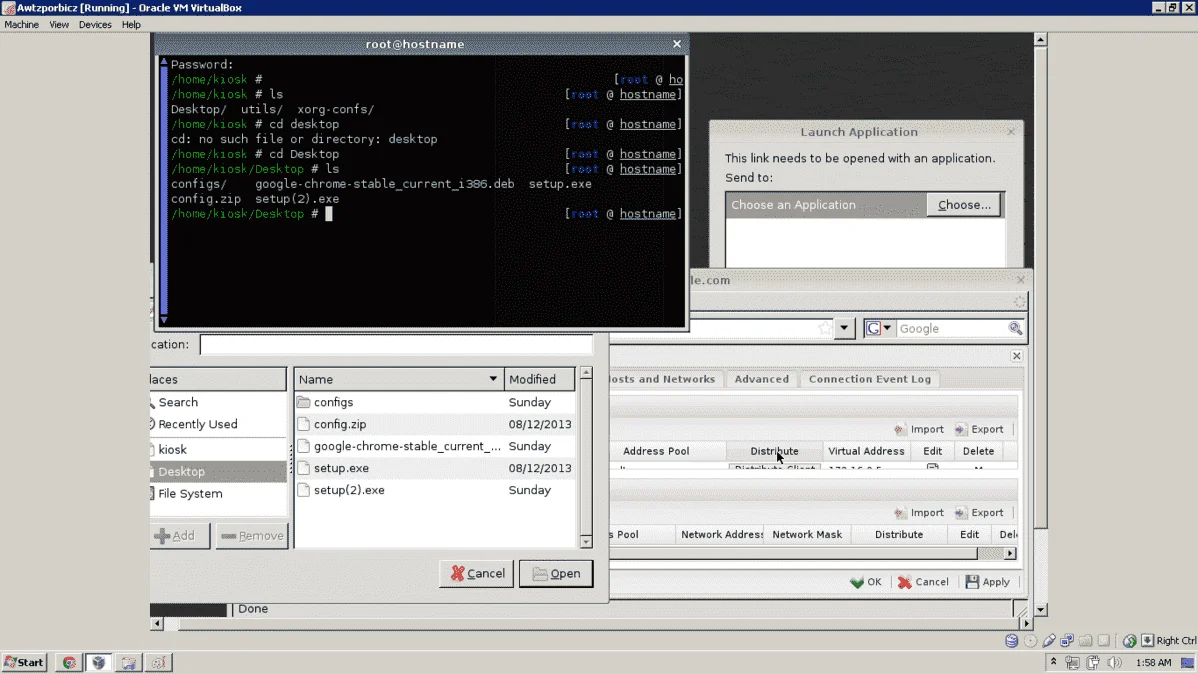
Task: Click the browser search magnifier icon
Action: pos(1015,329)
